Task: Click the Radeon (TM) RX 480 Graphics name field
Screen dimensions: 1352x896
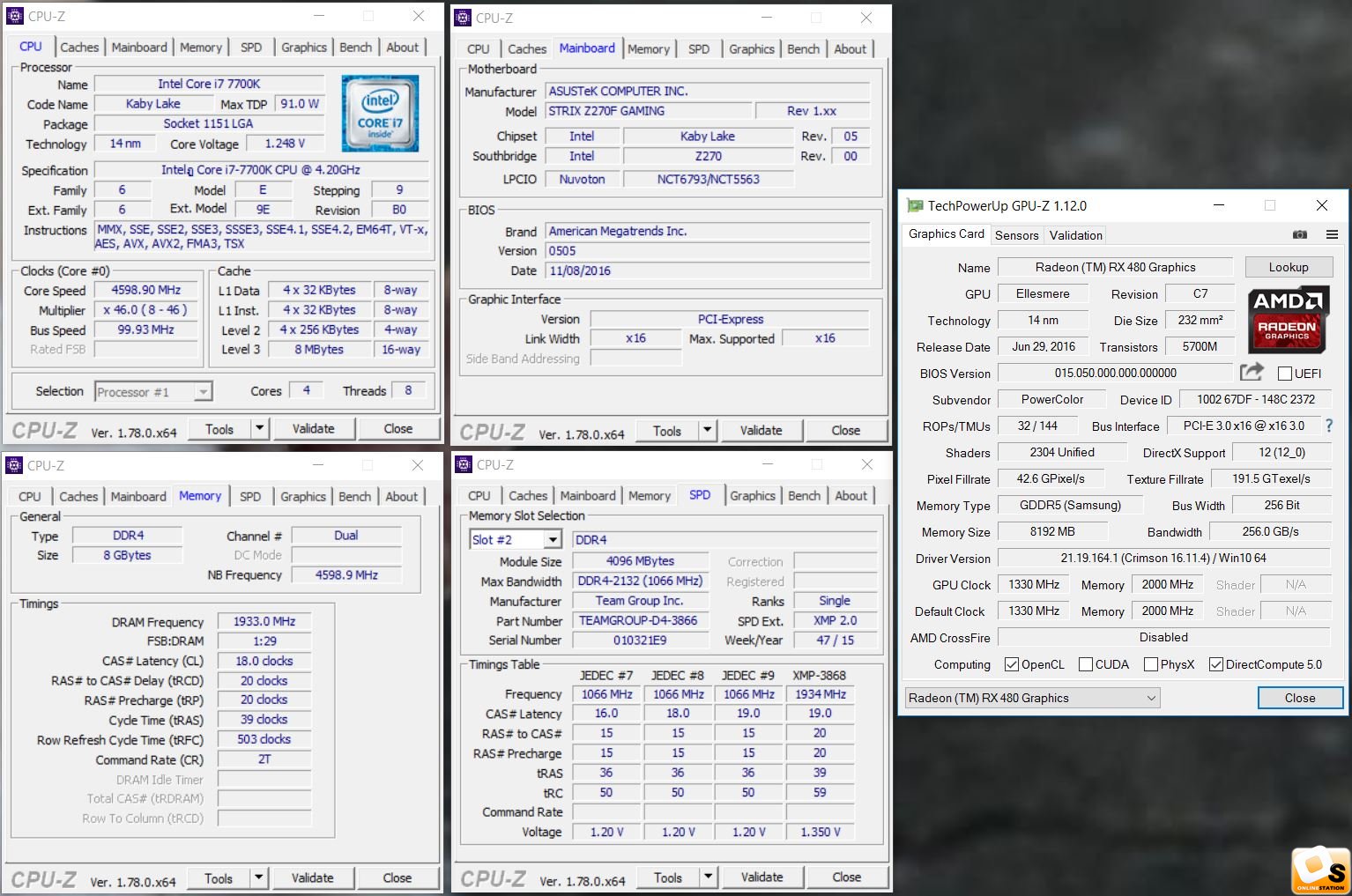Action: 1115,268
